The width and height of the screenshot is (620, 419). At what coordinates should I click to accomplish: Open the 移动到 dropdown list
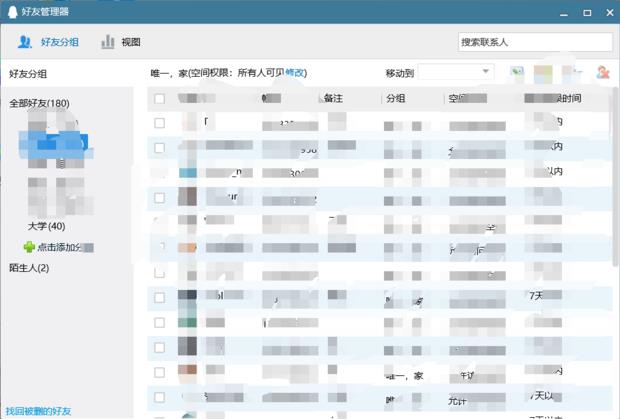[486, 72]
